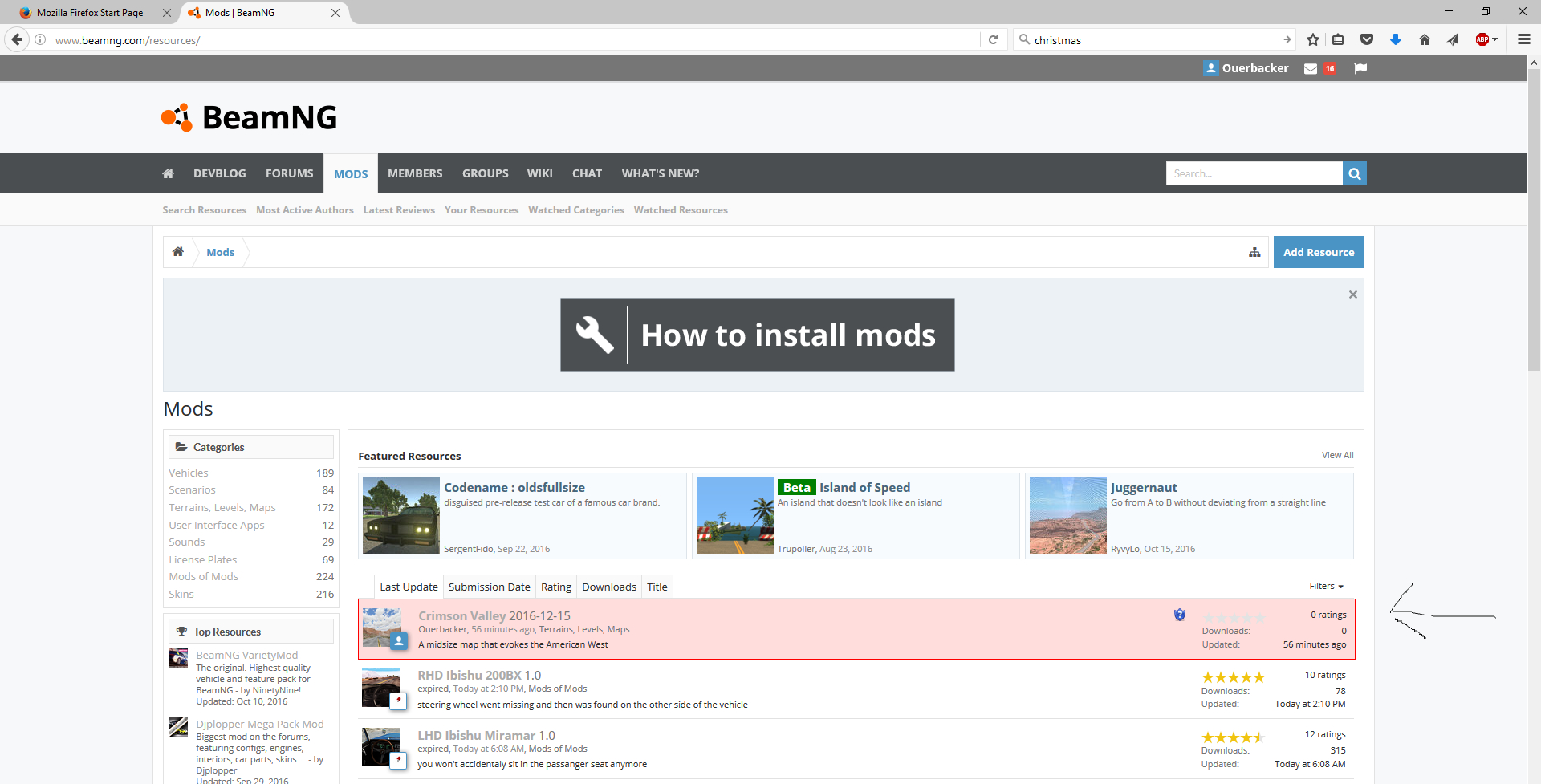This screenshot has height=784, width=1541.
Task: Click the moderation shield icon on Crimson Valley
Action: tap(1180, 615)
